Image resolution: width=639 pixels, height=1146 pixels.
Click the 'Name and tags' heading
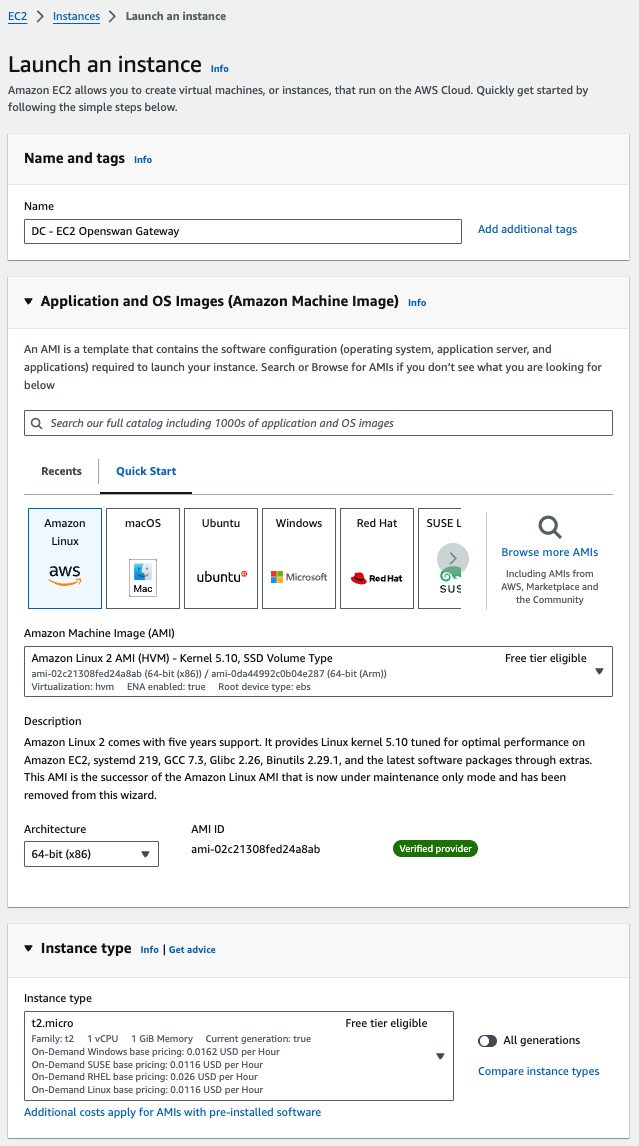click(x=75, y=159)
